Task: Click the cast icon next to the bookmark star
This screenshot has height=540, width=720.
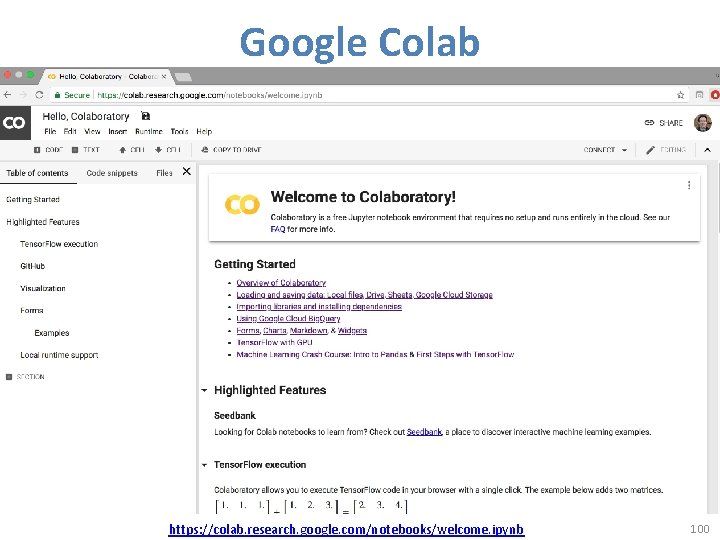Action: pos(699,95)
